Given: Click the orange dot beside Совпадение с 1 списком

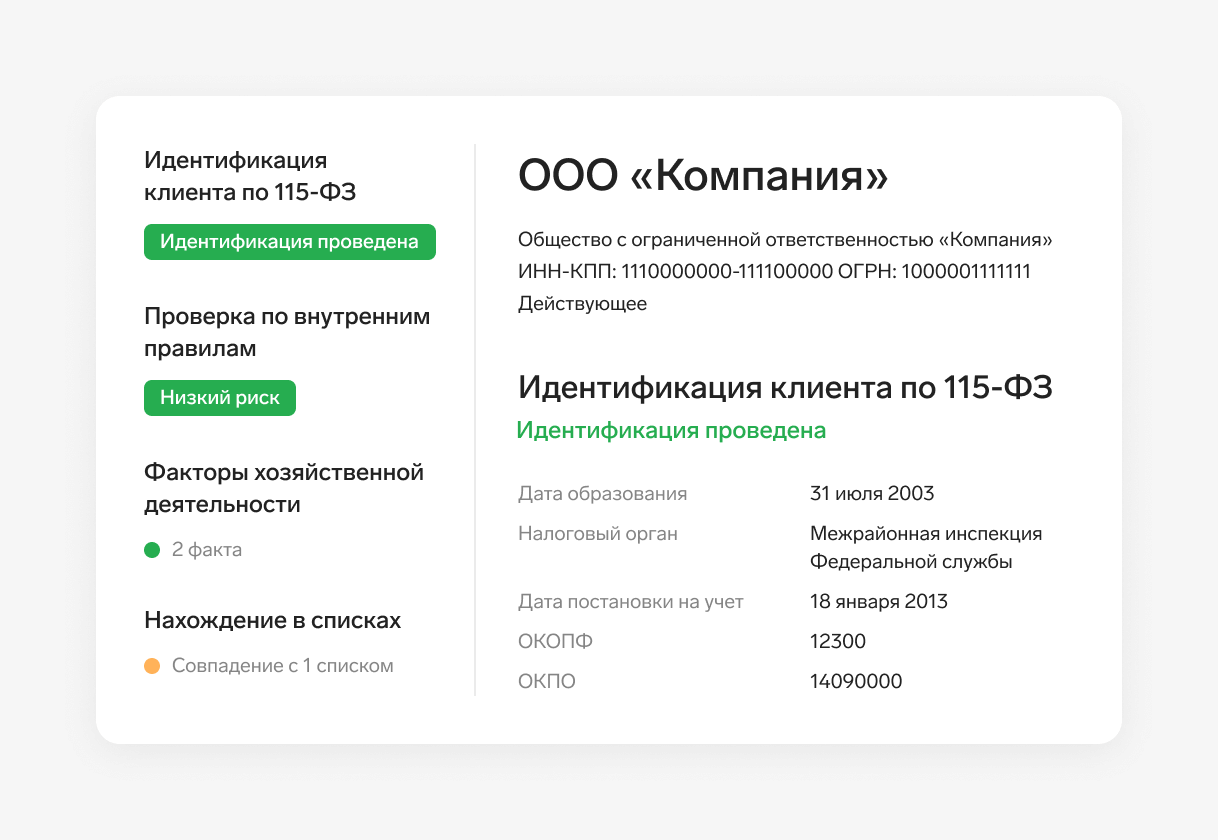Looking at the screenshot, I should tap(152, 666).
